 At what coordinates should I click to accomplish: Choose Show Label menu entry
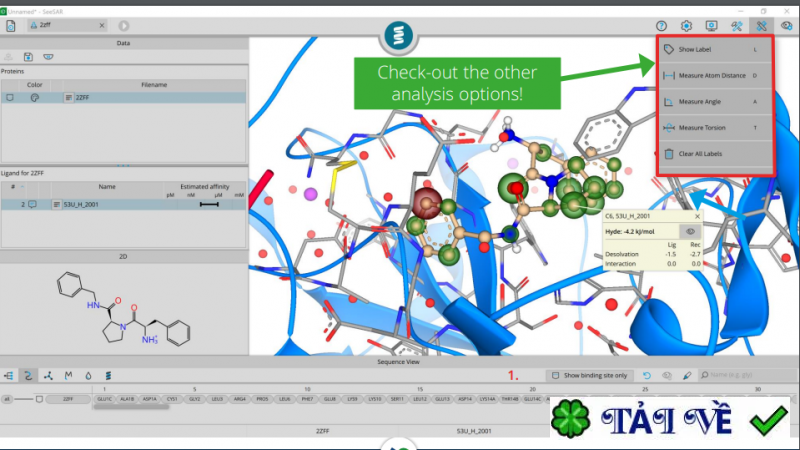(715, 49)
